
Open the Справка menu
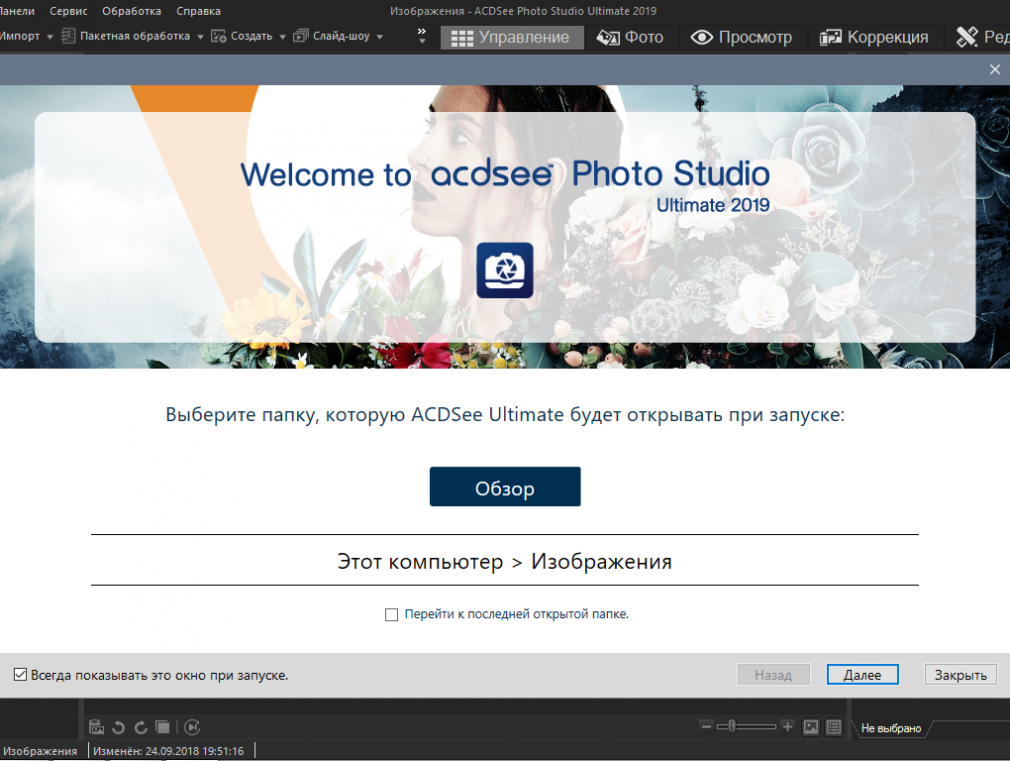pyautogui.click(x=198, y=11)
